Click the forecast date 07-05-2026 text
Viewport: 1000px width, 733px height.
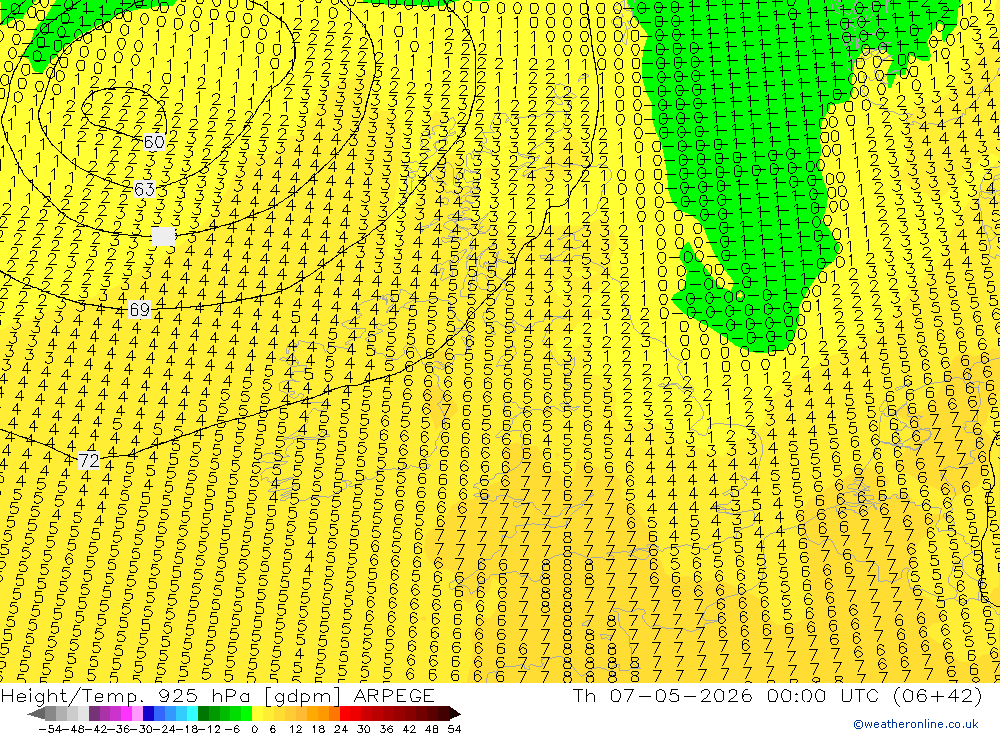click(681, 695)
